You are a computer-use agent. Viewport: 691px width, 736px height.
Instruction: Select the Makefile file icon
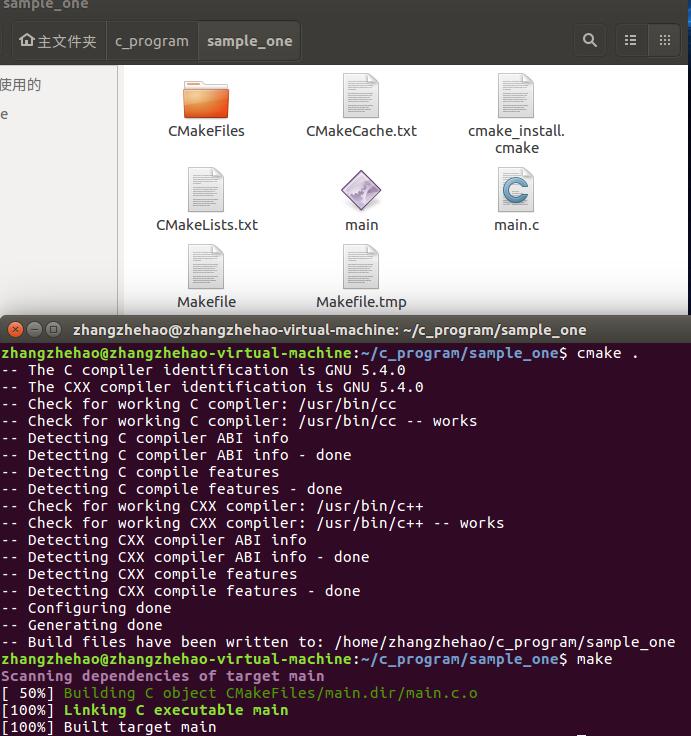[206, 267]
